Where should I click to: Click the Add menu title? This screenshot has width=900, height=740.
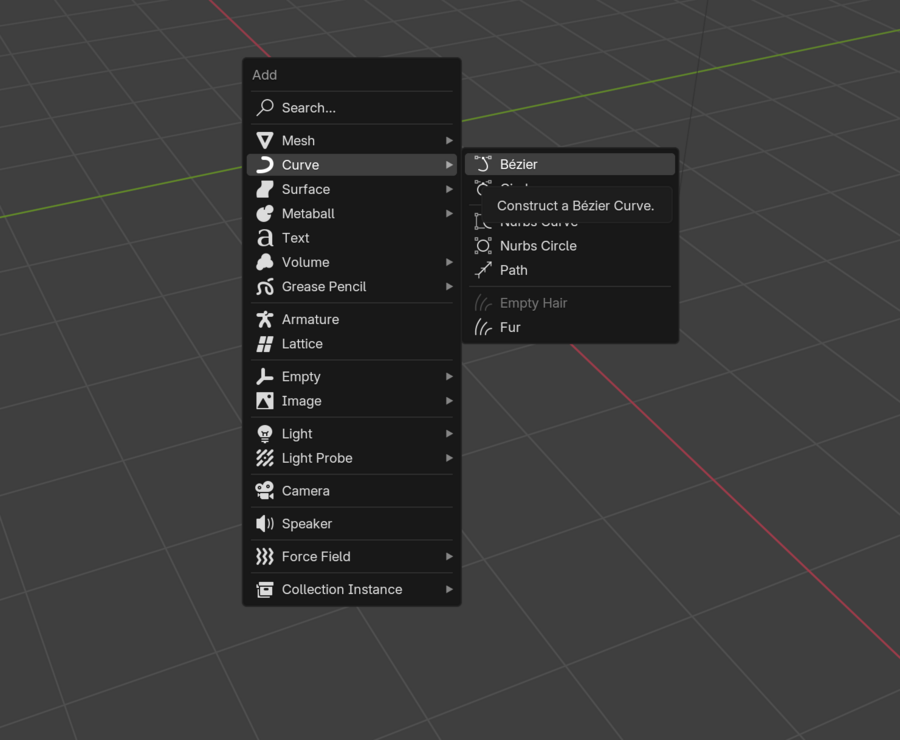[x=265, y=75]
